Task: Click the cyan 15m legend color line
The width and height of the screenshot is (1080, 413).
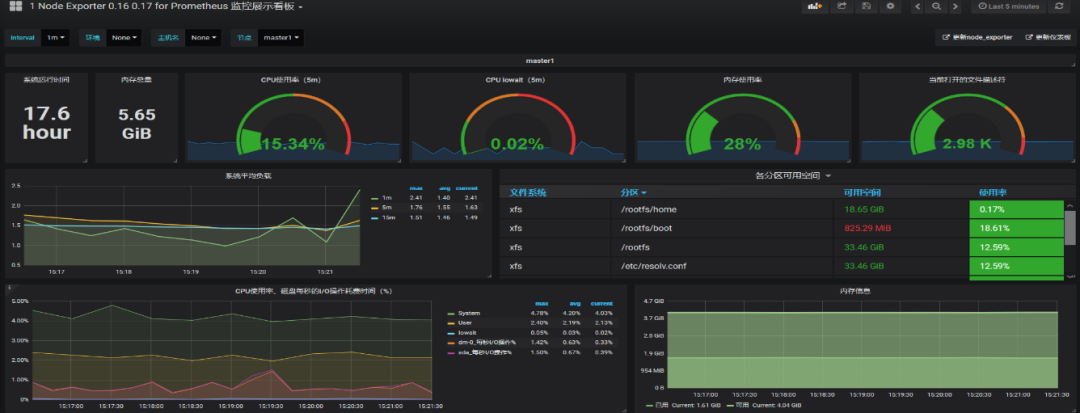Action: (x=374, y=218)
